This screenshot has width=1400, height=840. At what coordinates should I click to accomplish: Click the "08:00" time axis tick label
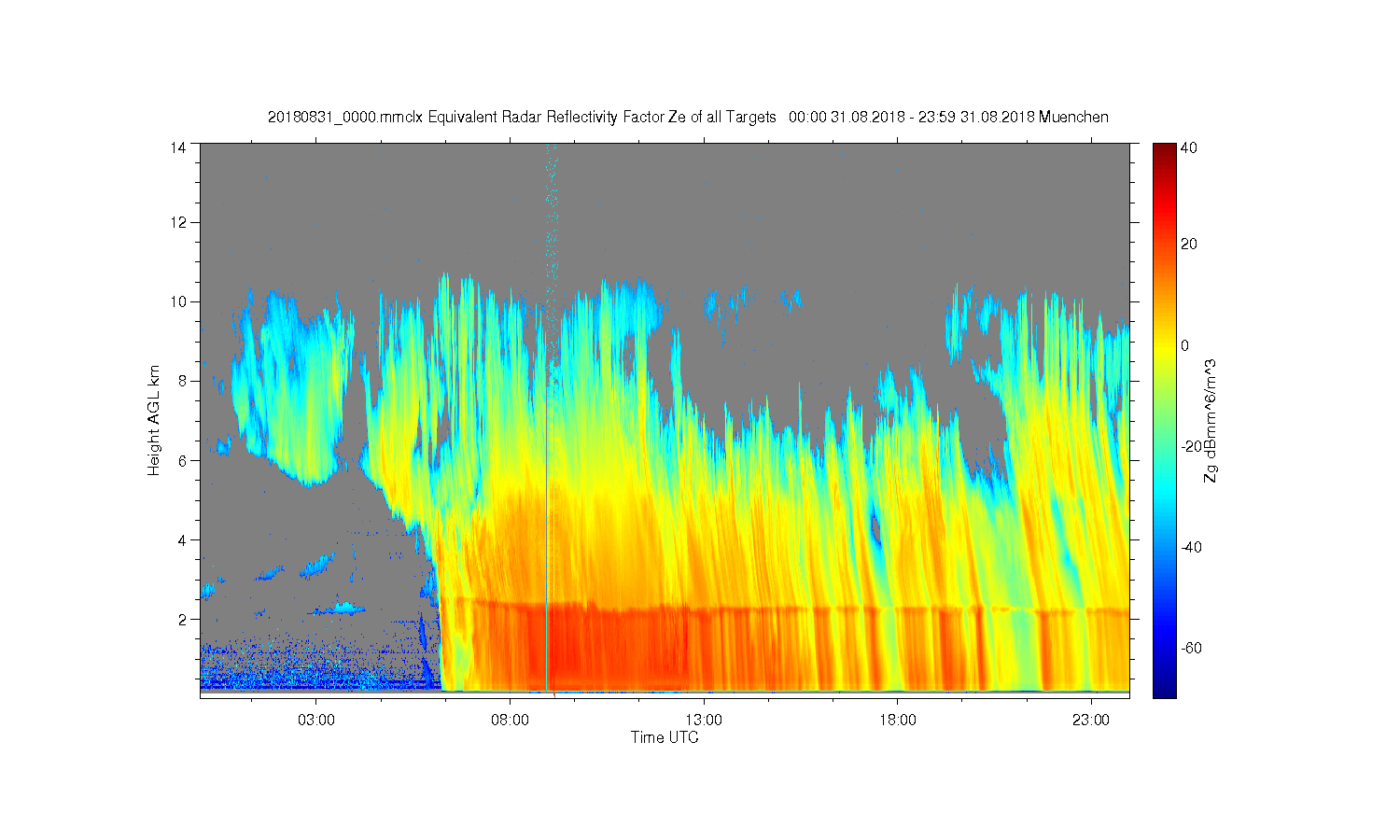point(510,721)
